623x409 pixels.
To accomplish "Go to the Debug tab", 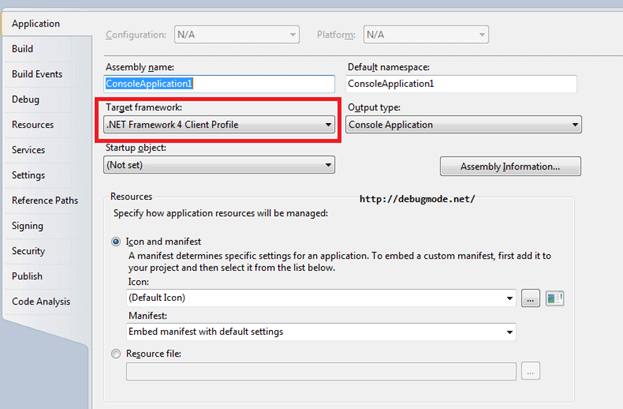I will tap(26, 99).
